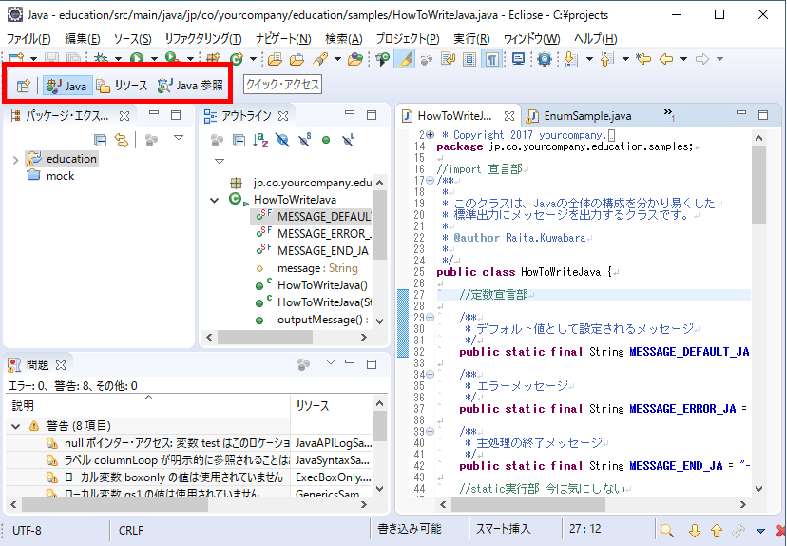Screen dimensions: 787x546
Task: Open the Package Explorer view menu dropdown
Action: [178, 139]
